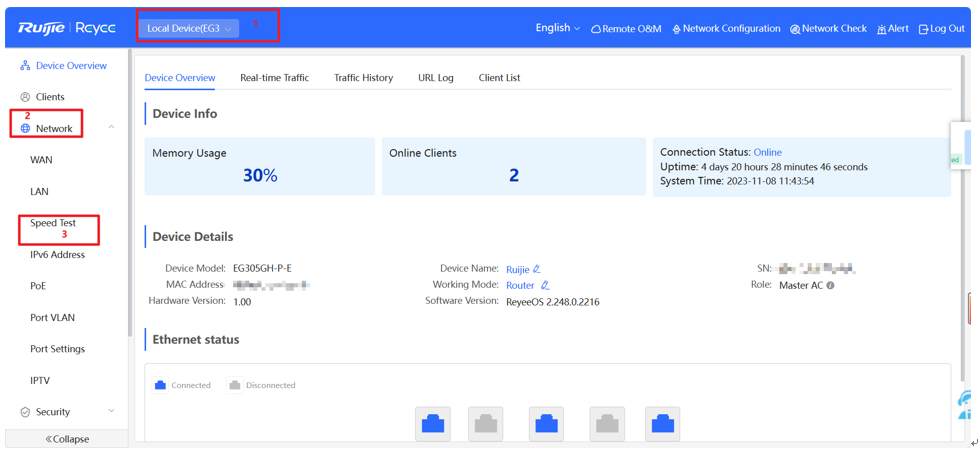Screen dimensions: 978x453
Task: Click the info icon next to Master AC
Action: [830, 285]
